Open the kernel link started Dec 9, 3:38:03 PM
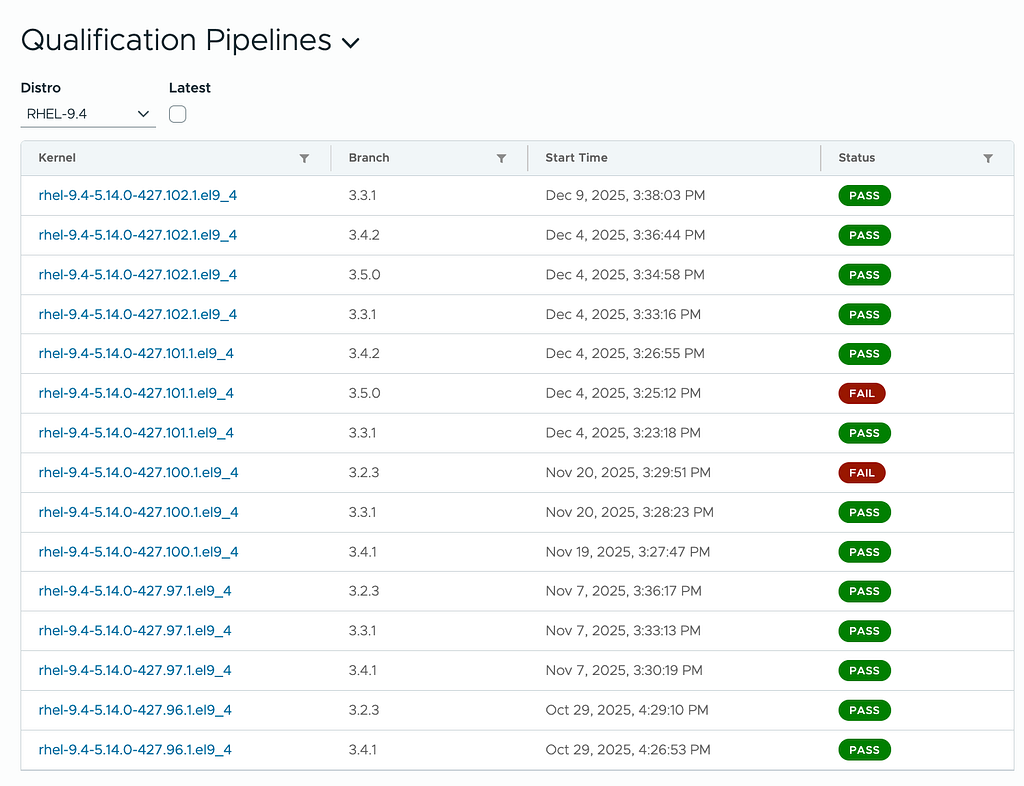Image resolution: width=1024 pixels, height=786 pixels. click(138, 196)
